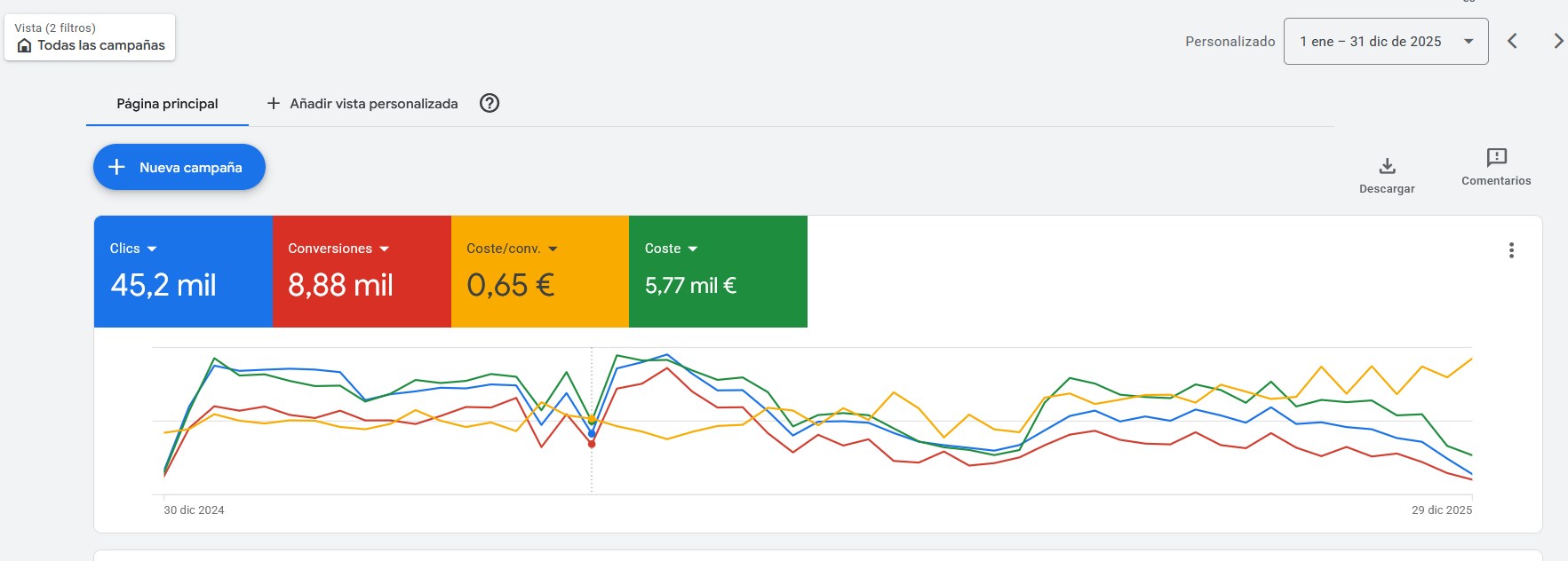Viewport: 1568px width, 561px height.
Task: Click the blue data point on the chart
Action: click(592, 434)
